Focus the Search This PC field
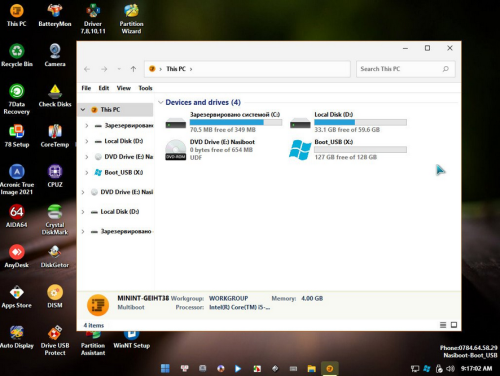500x376 pixels. point(405,69)
